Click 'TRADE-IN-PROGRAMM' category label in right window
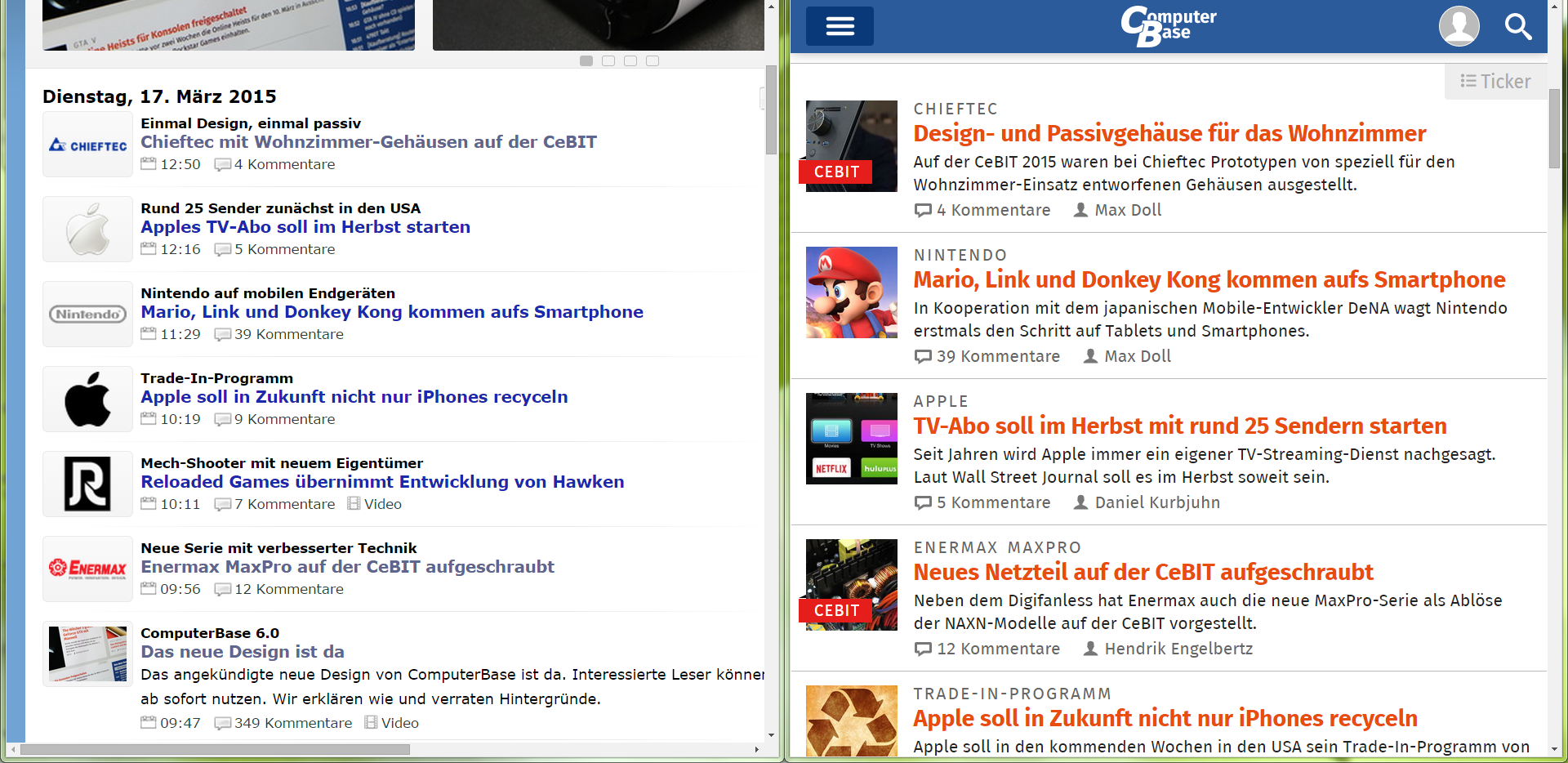This screenshot has height=763, width=1568. point(1013,694)
